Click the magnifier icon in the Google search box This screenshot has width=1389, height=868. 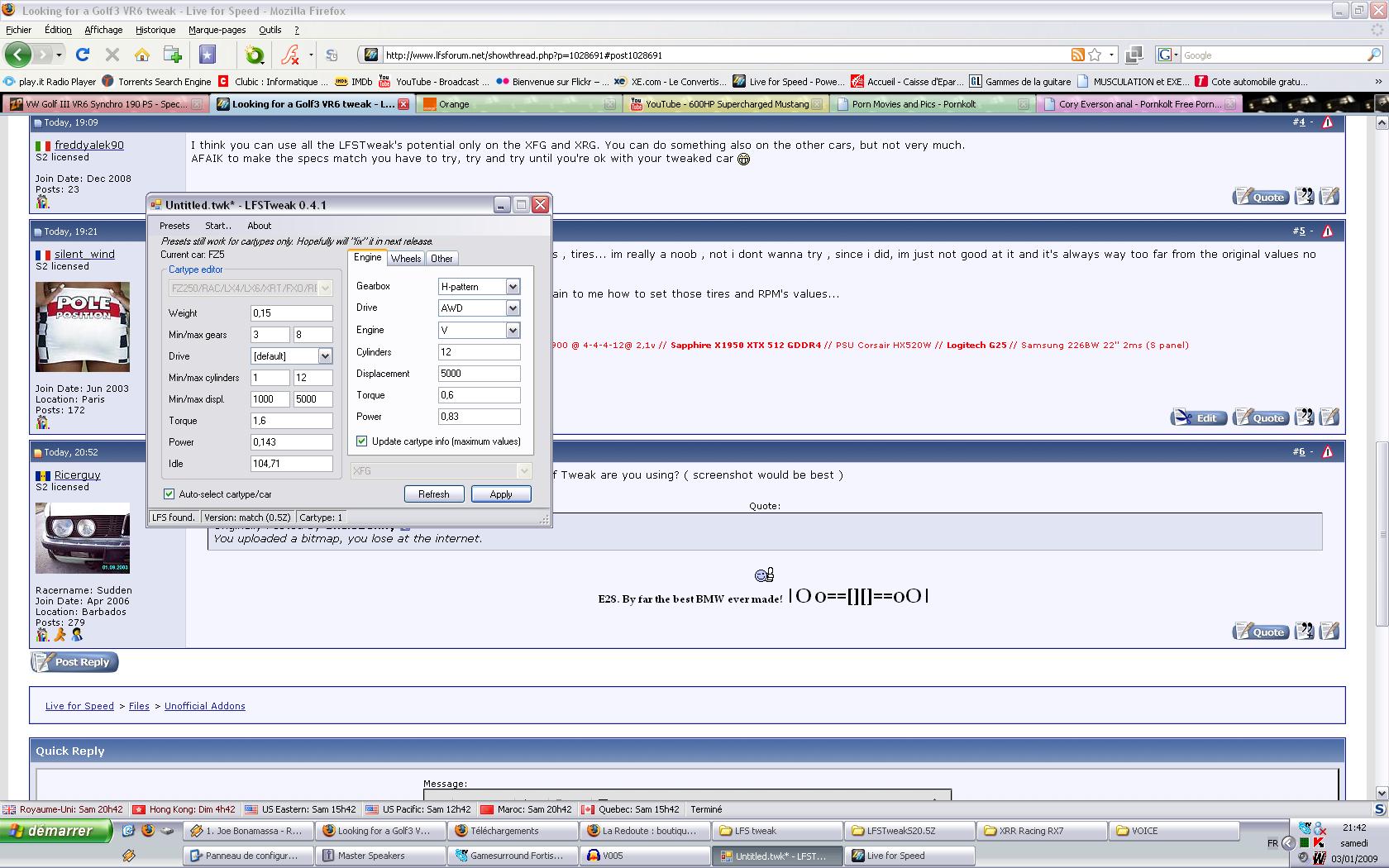(1374, 55)
